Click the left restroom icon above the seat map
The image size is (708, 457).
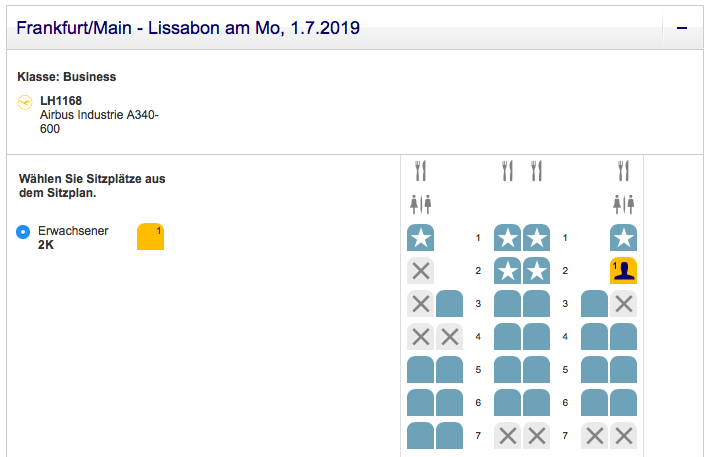tap(420, 204)
